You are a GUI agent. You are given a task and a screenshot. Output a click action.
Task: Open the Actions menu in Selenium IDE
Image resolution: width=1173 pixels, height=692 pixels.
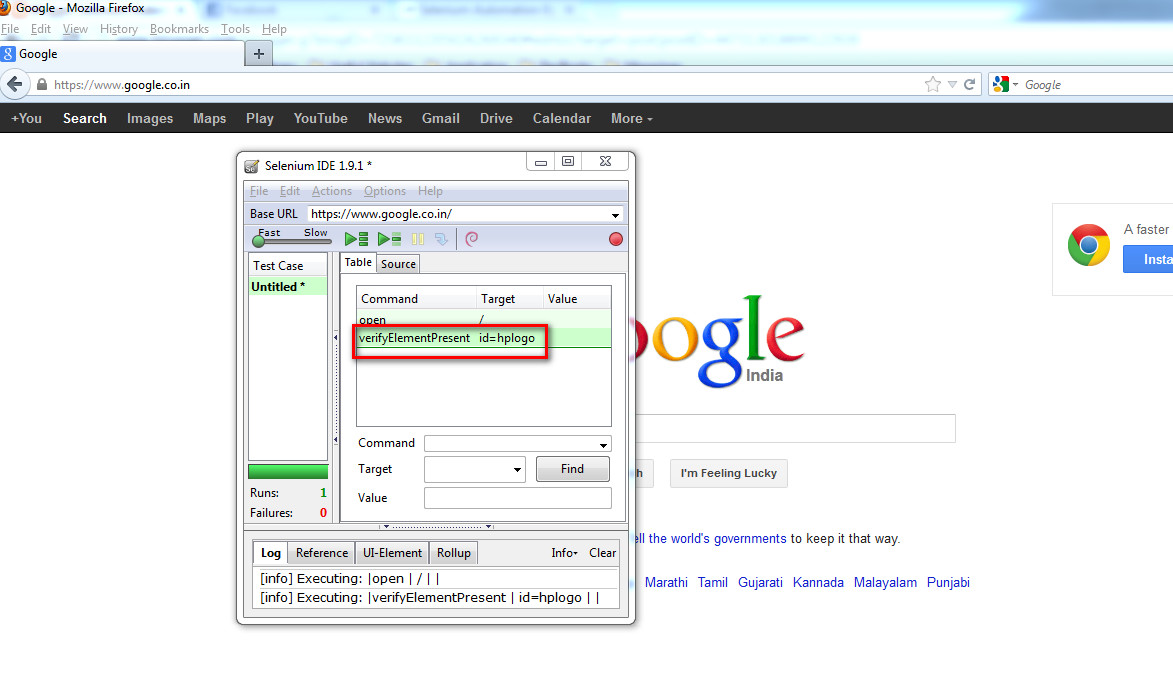[331, 191]
